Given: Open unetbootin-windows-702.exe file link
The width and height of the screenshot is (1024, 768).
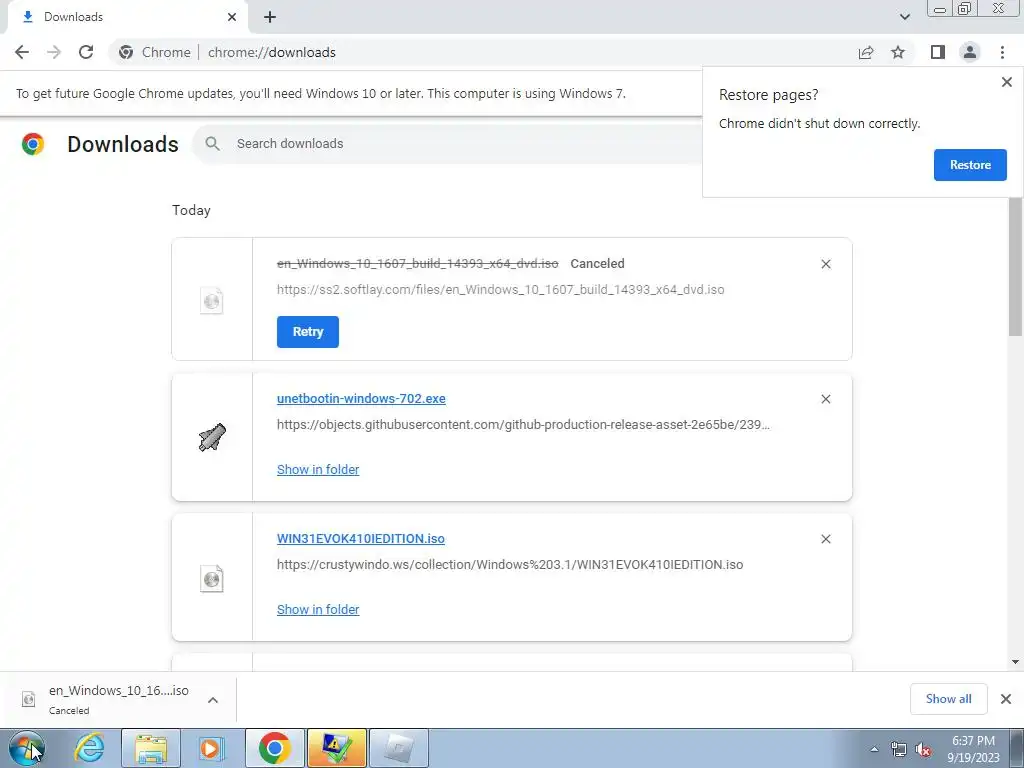Looking at the screenshot, I should [x=361, y=398].
